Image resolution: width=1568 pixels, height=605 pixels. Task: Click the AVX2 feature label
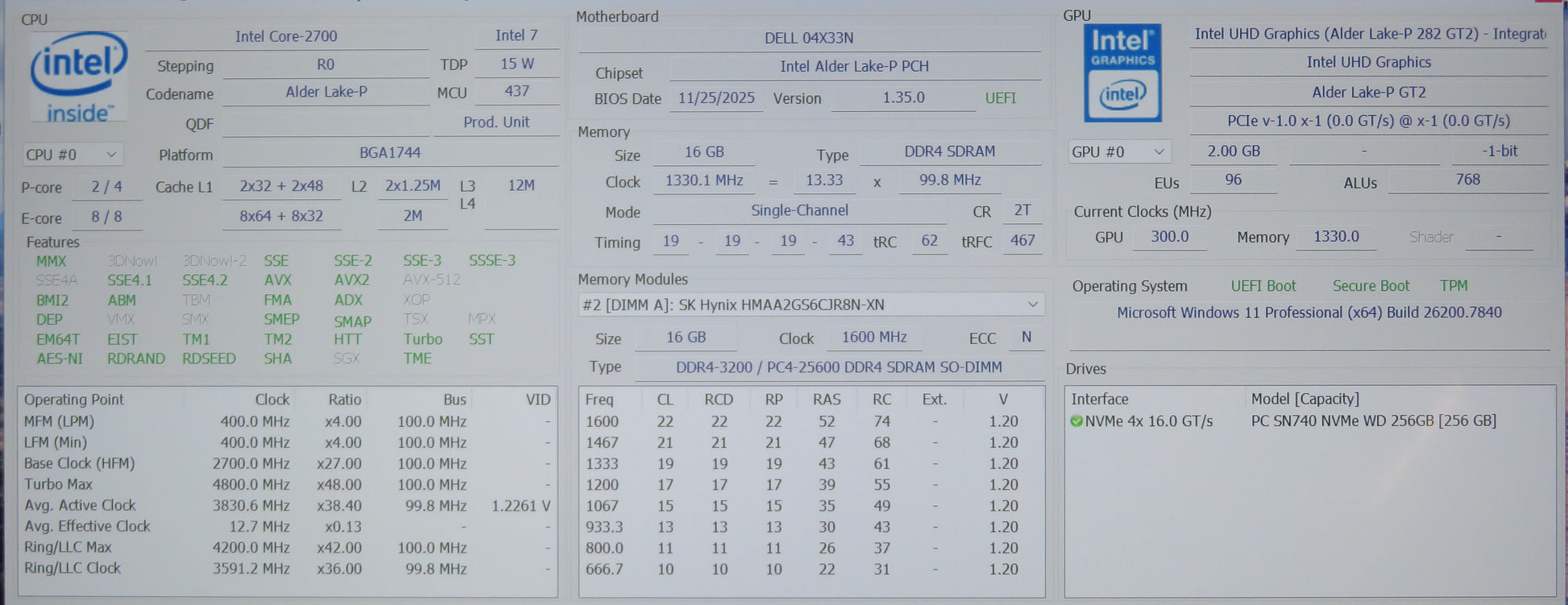point(351,280)
